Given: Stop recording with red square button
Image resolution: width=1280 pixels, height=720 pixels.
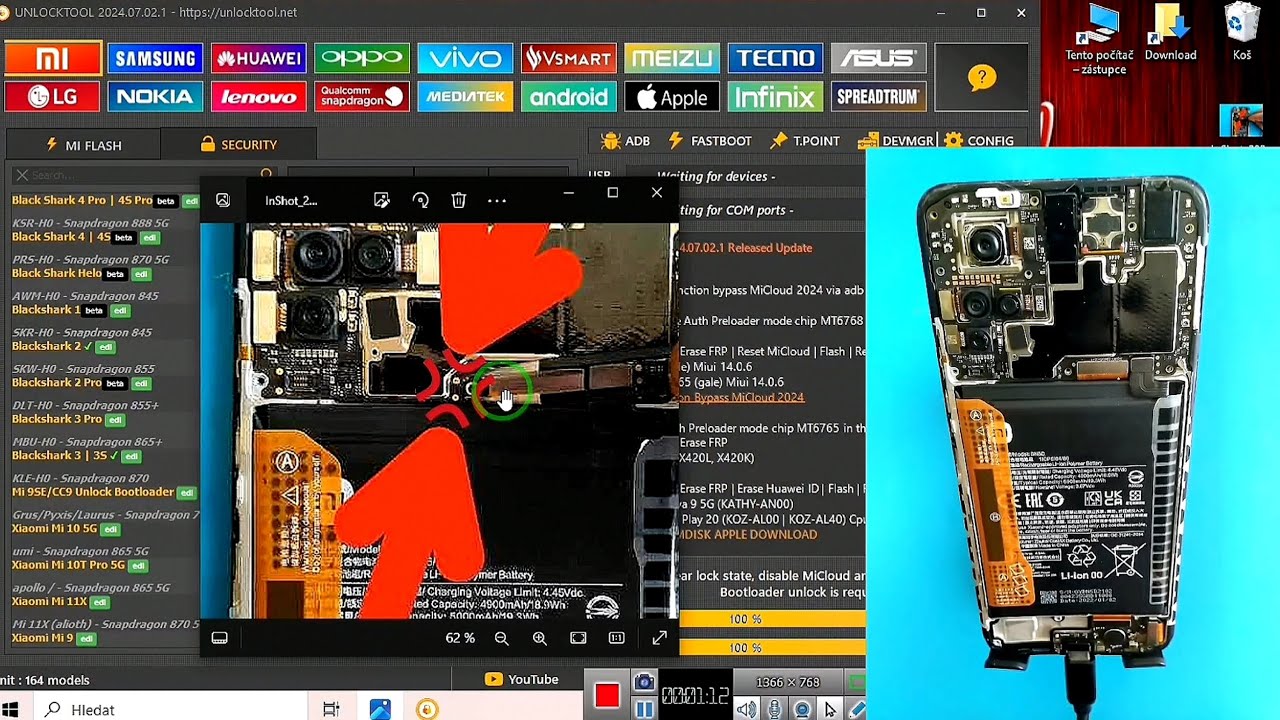Looking at the screenshot, I should 606,695.
